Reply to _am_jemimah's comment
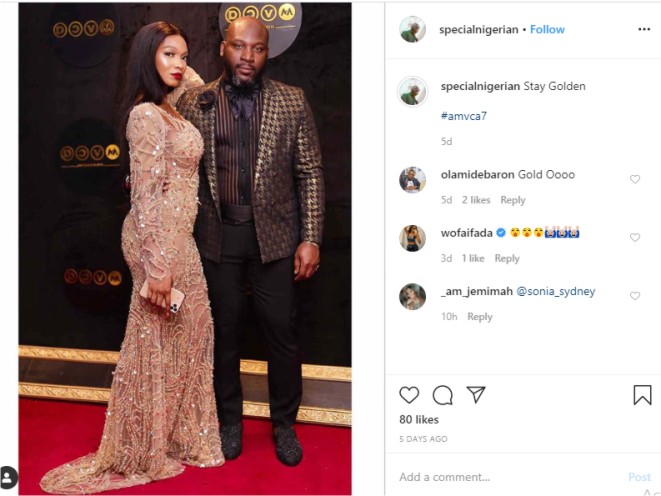This screenshot has width=661, height=496. [x=480, y=316]
